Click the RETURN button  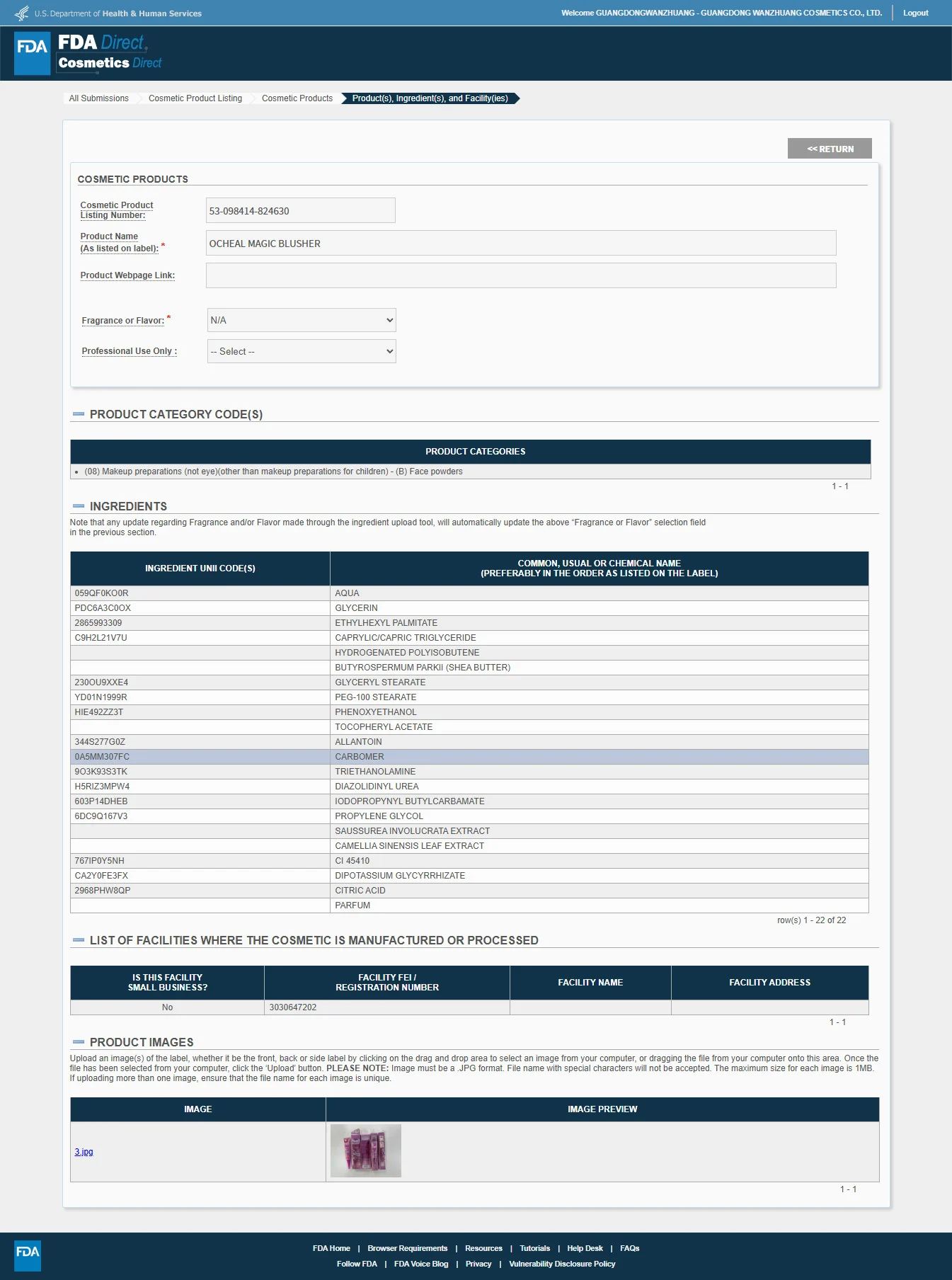(x=830, y=149)
